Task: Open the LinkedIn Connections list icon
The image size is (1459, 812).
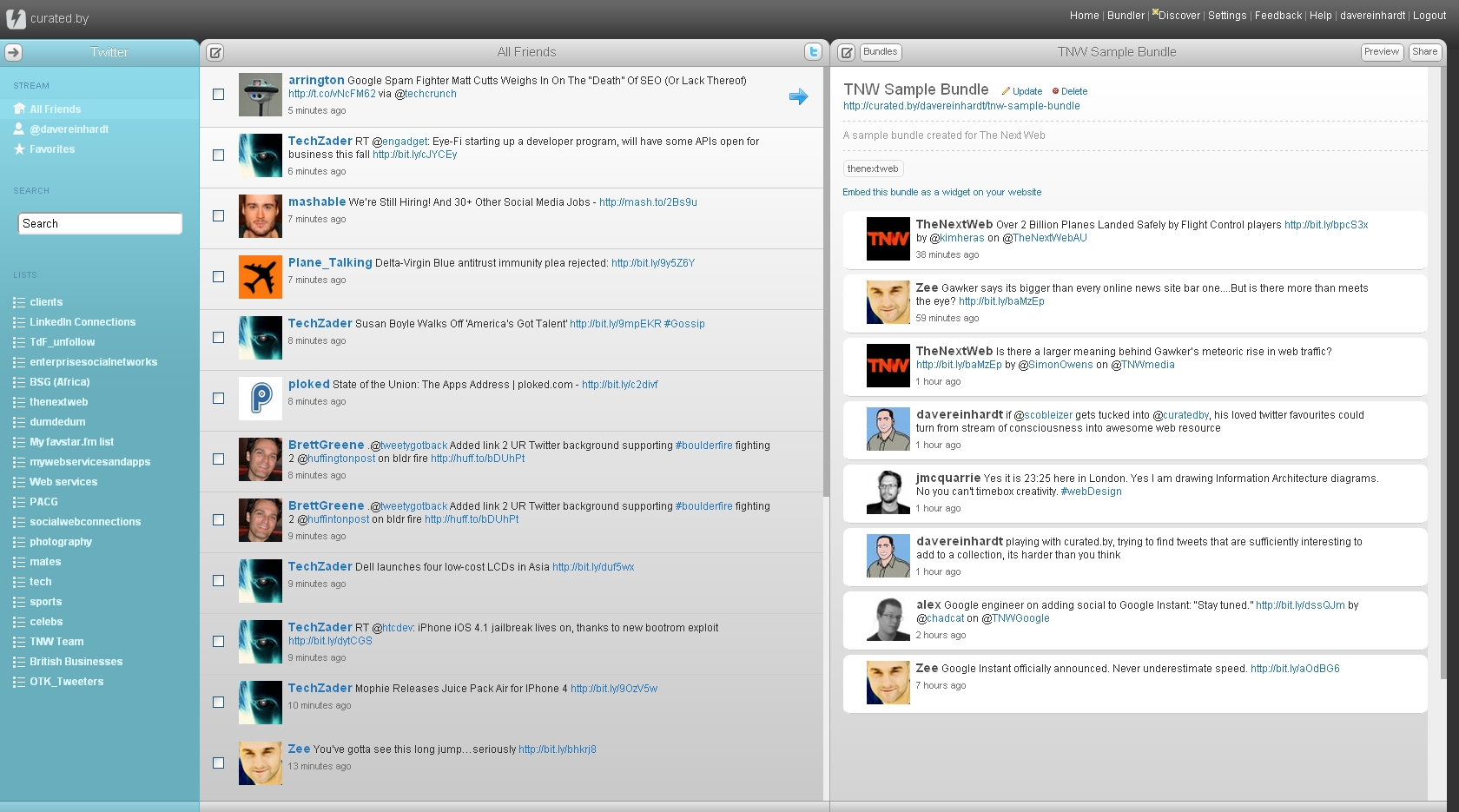Action: pos(19,322)
